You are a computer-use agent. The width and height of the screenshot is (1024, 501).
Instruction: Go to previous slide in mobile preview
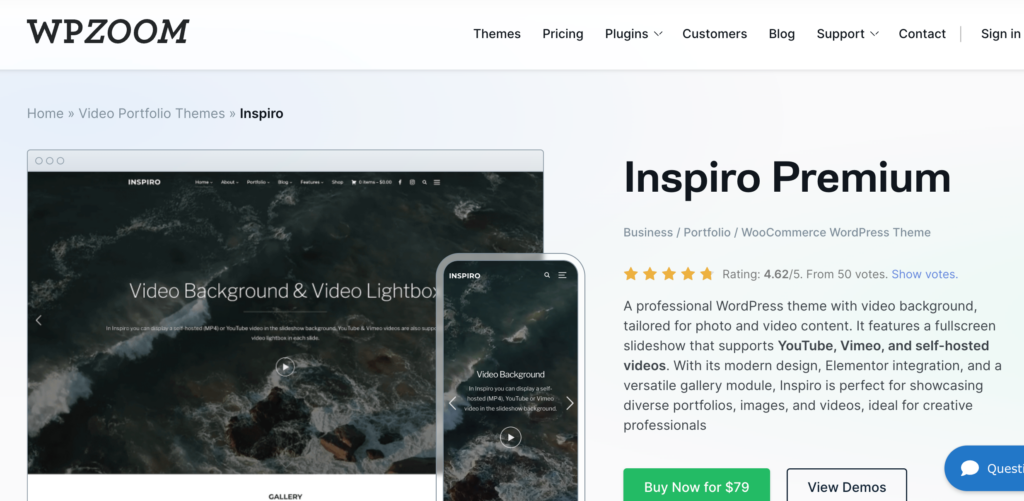(452, 403)
